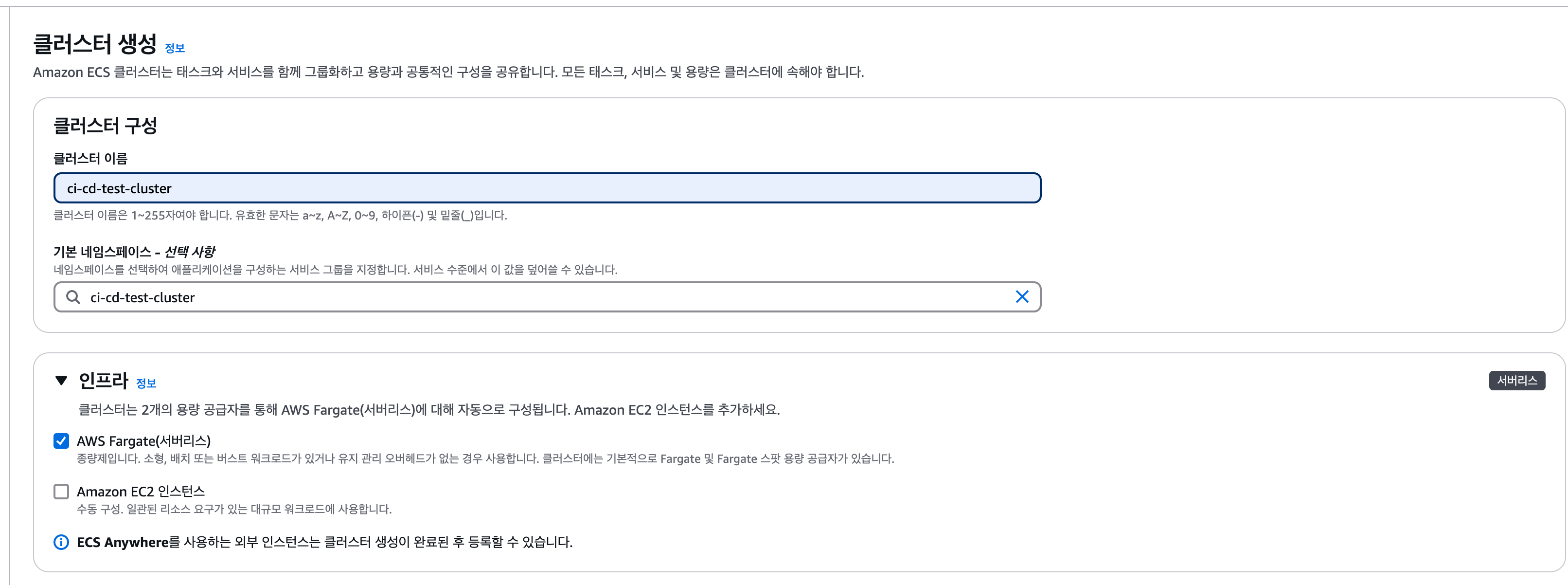Enable the Amazon EC2 인스턴스 checkbox

click(x=61, y=491)
